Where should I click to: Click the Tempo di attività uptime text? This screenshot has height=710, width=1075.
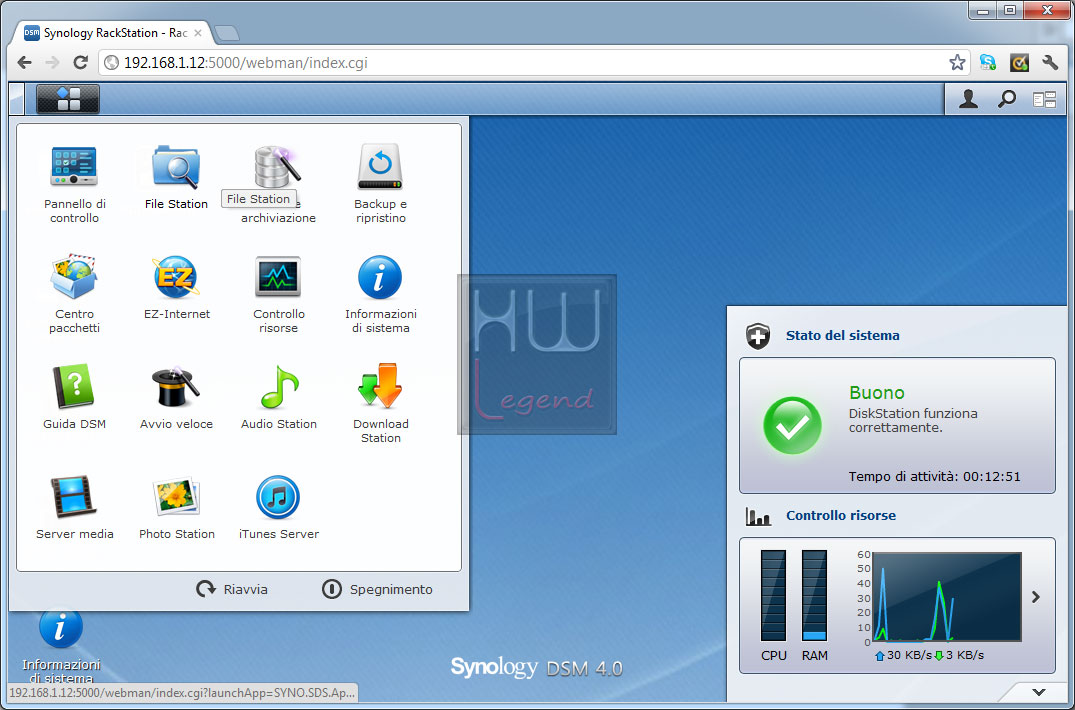coord(934,477)
